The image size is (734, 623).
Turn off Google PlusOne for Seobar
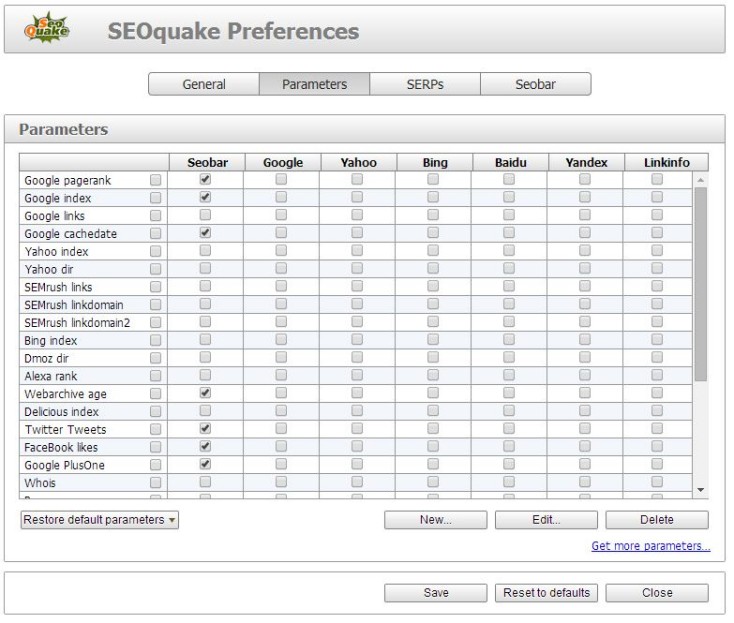coord(205,464)
